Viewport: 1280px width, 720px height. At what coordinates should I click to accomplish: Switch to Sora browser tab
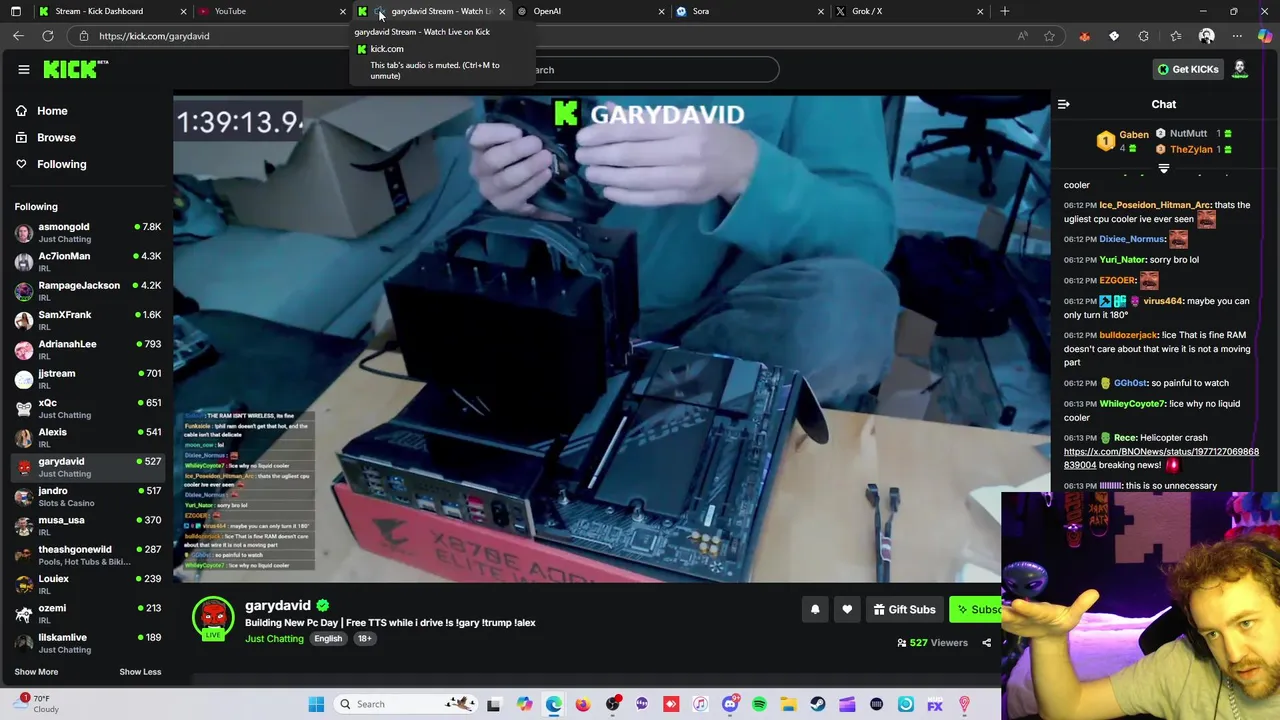click(x=750, y=11)
